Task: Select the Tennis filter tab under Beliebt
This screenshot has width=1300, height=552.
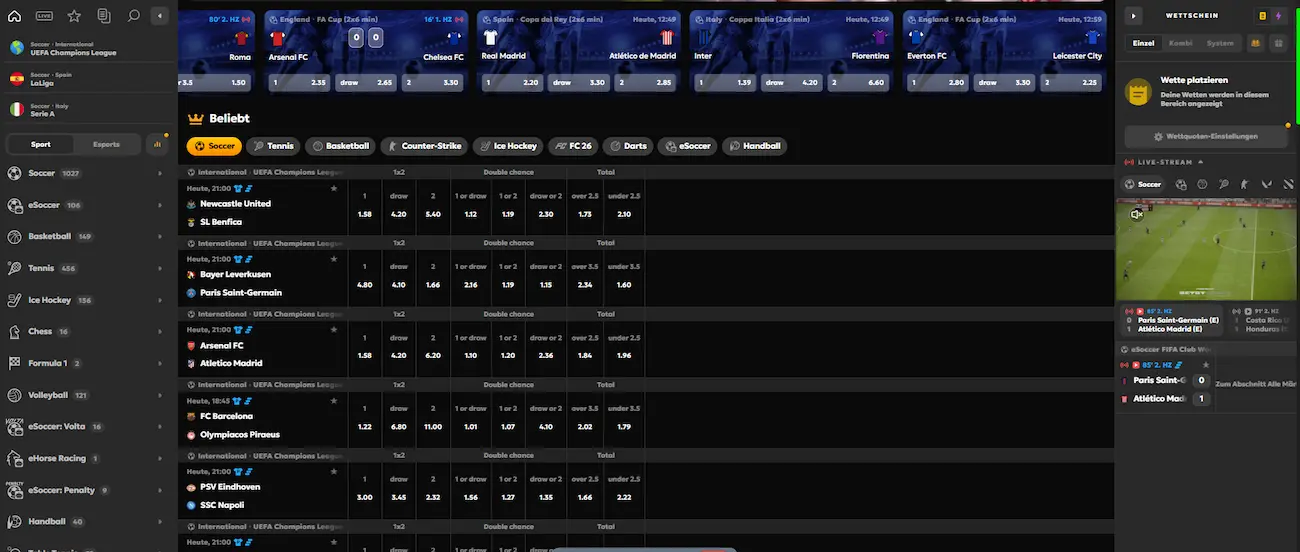Action: tap(272, 146)
